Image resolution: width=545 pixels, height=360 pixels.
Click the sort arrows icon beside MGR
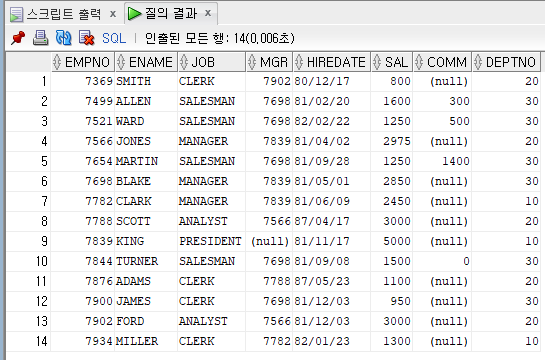(x=252, y=62)
